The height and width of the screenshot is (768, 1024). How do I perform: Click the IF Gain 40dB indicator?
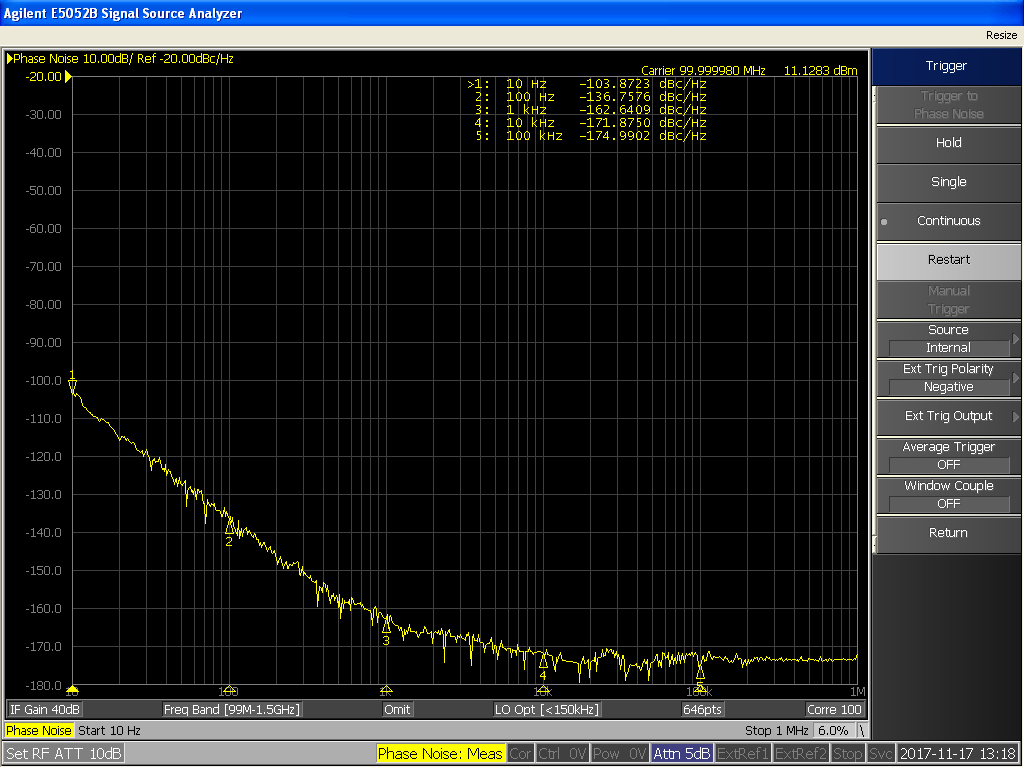pos(45,709)
